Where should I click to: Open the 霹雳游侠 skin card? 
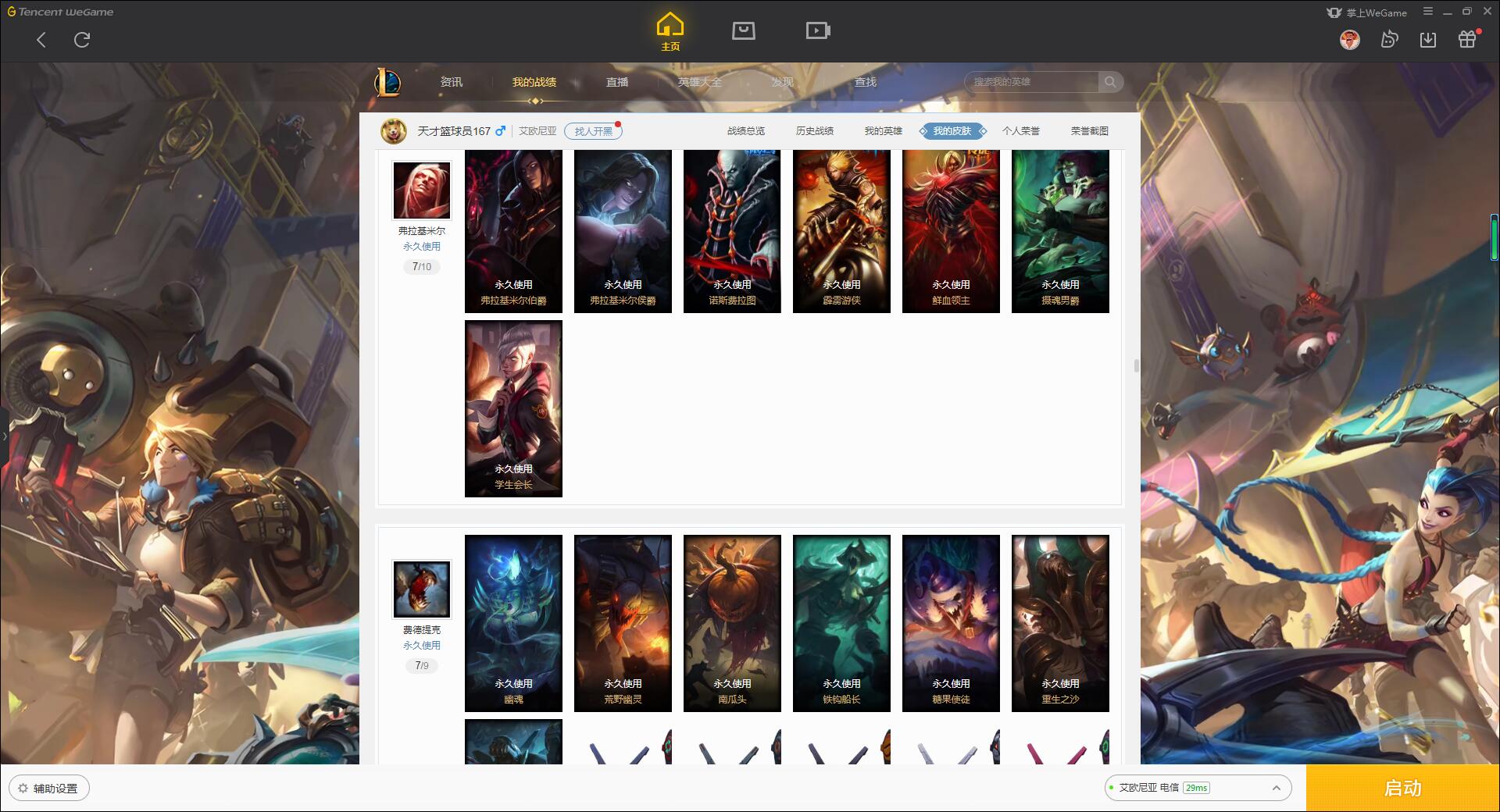coord(841,231)
